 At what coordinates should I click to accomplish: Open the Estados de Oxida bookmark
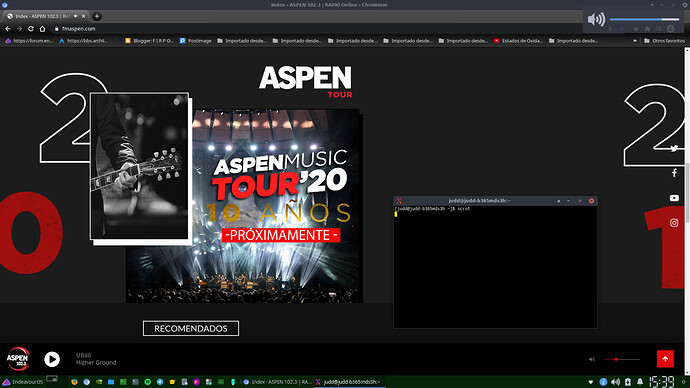coord(518,40)
